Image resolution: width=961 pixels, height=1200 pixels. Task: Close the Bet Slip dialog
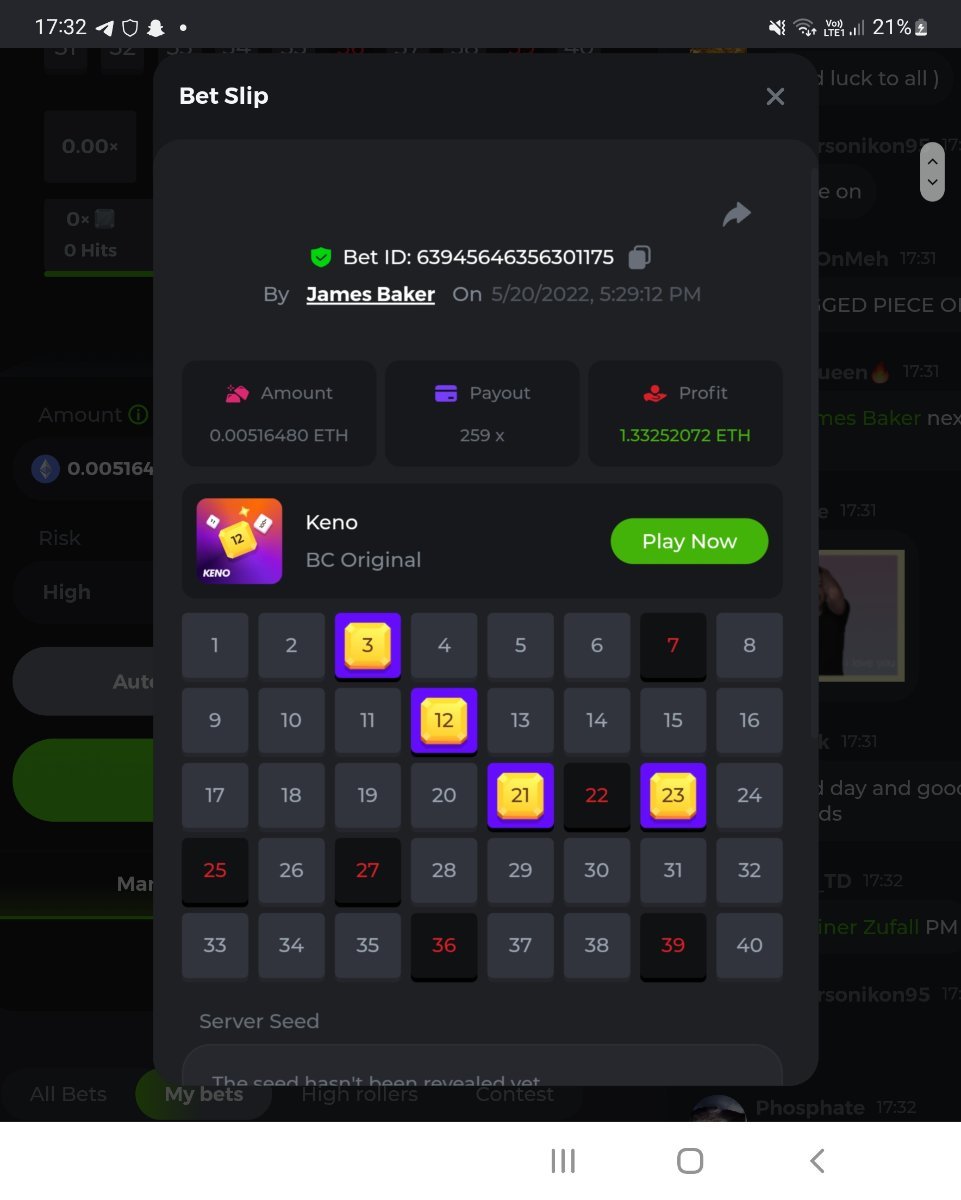775,96
